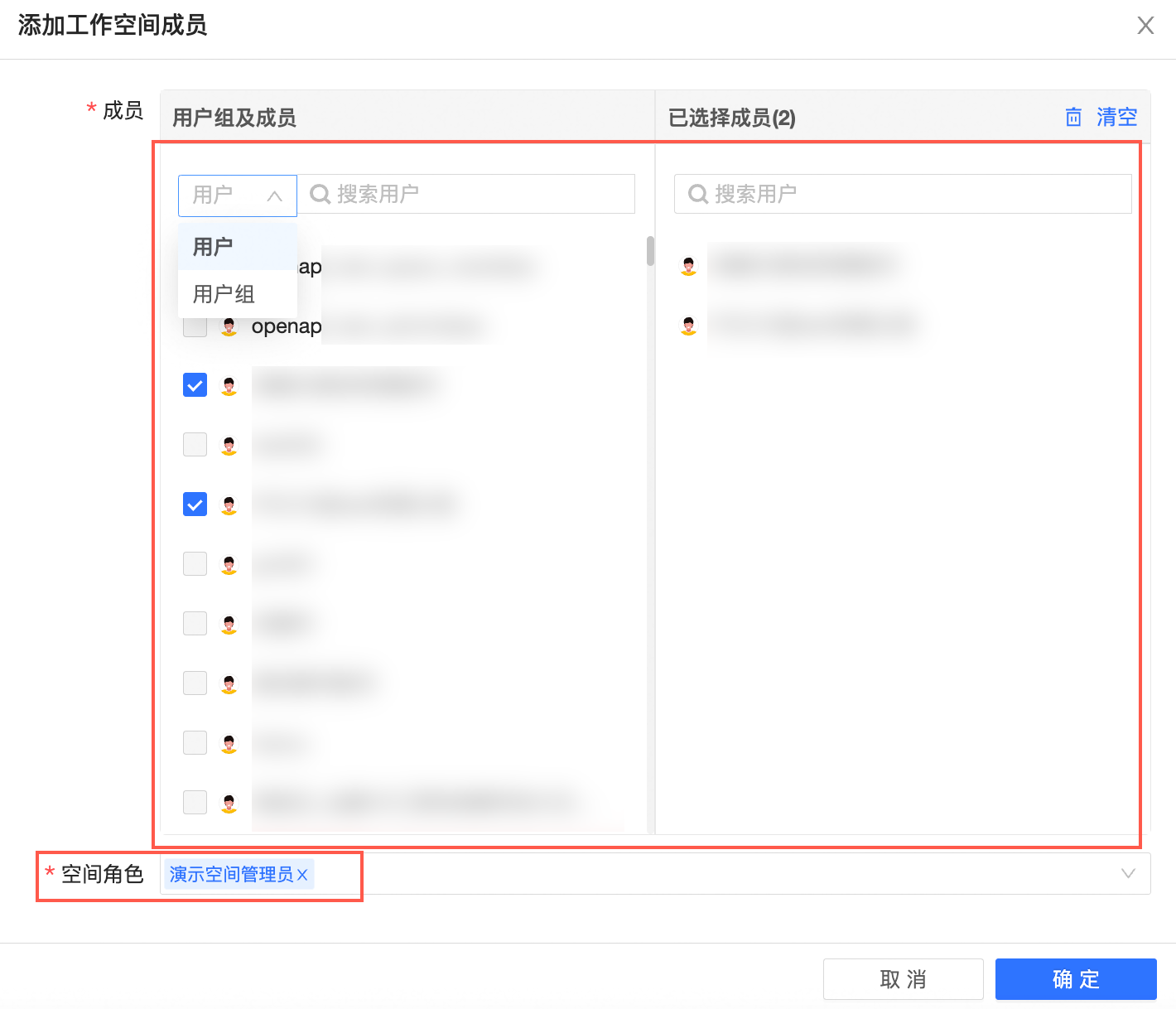This screenshot has width=1176, height=1009.
Task: Uncheck the first checked member checkbox
Action: click(x=195, y=385)
